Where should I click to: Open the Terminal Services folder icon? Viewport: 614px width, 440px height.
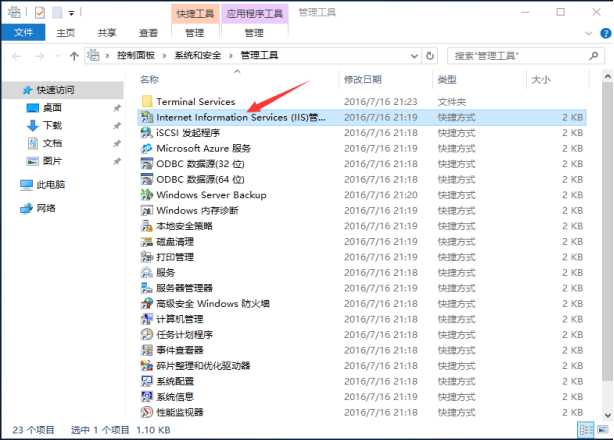tap(147, 101)
